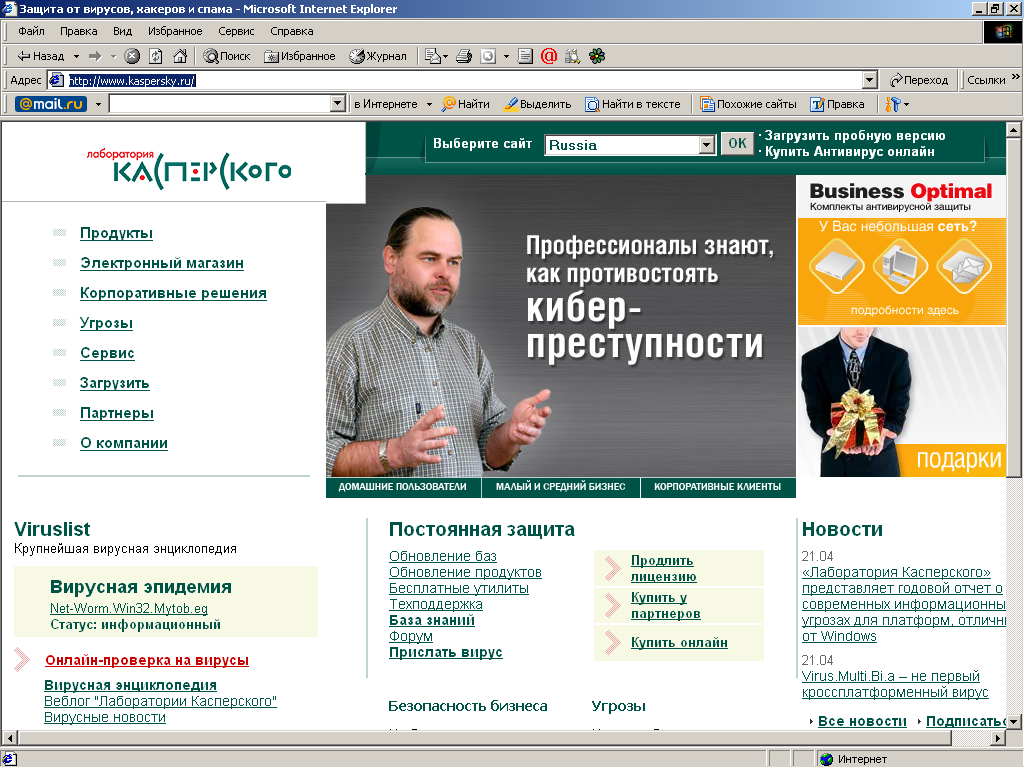The image size is (1024, 768).
Task: Click the Найти search button
Action: pyautogui.click(x=466, y=104)
